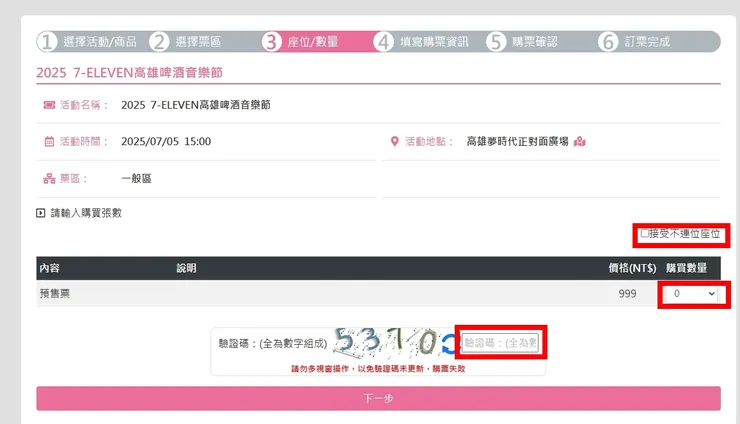Click the location pin icon beside 活動地點
Image resolution: width=740 pixels, height=424 pixels.
pos(395,141)
